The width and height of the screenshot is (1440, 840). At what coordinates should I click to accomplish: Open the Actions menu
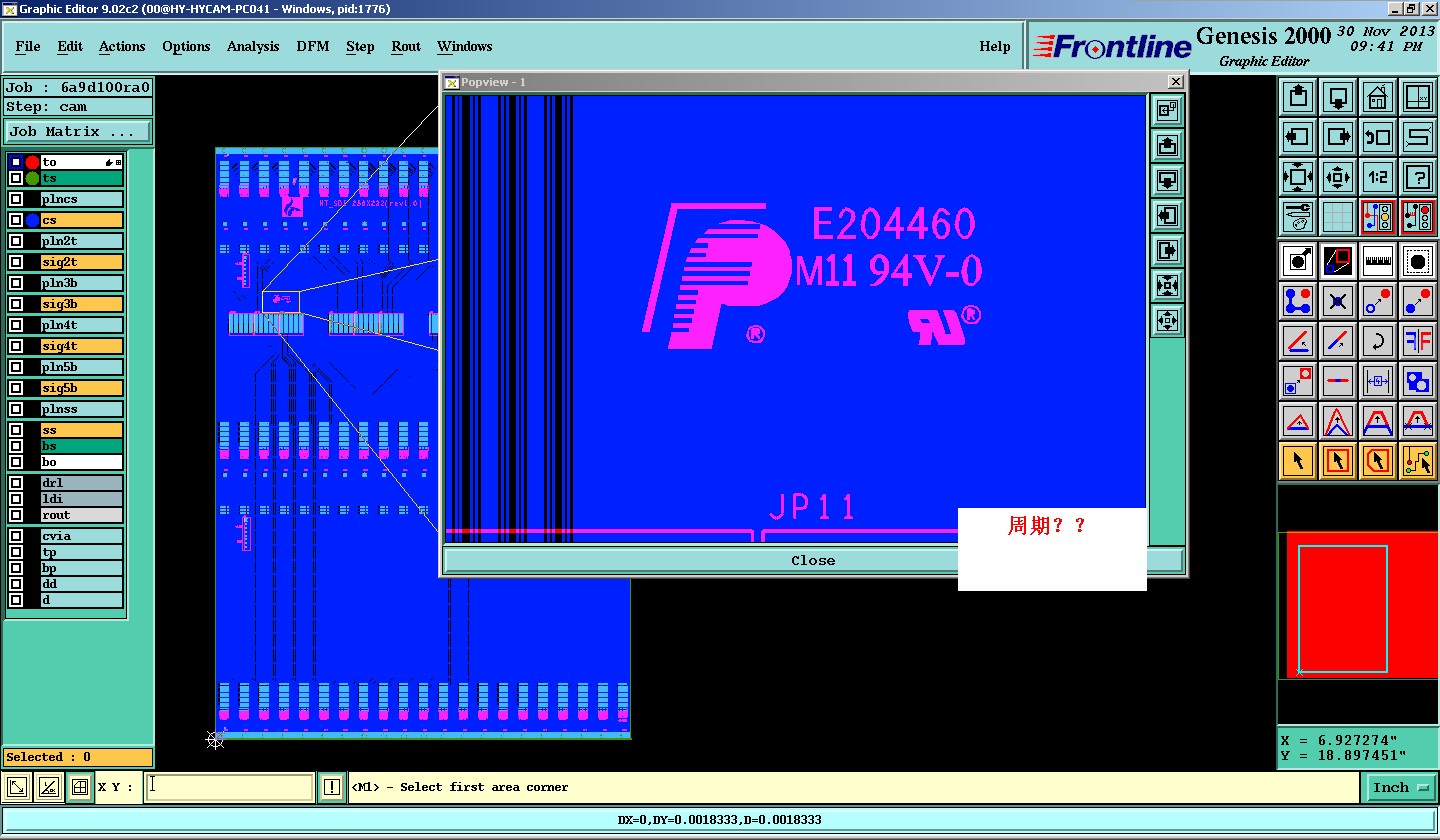click(x=122, y=46)
